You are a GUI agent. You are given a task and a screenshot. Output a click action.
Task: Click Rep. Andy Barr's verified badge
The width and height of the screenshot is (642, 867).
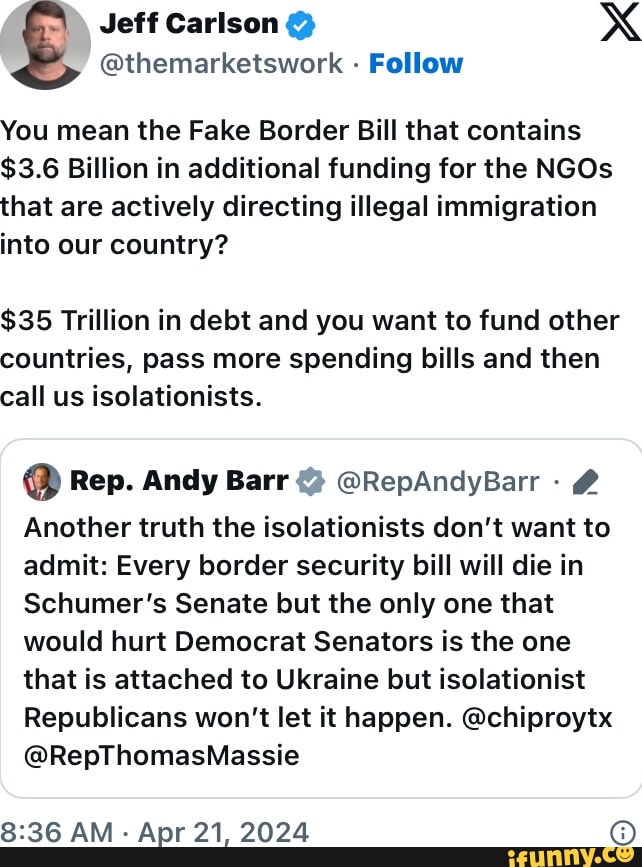coord(311,483)
